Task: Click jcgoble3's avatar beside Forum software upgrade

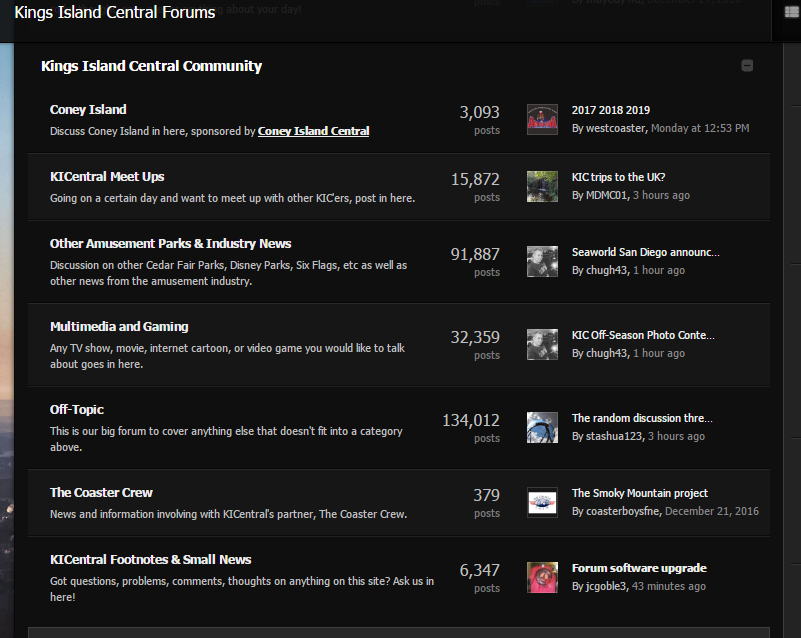Action: [x=542, y=577]
